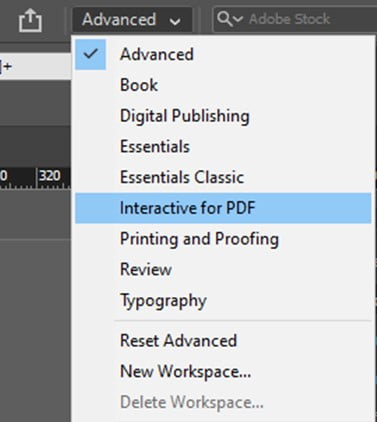Viewport: 377px width, 422px height.
Task: Click the Share export icon
Action: pyautogui.click(x=30, y=20)
